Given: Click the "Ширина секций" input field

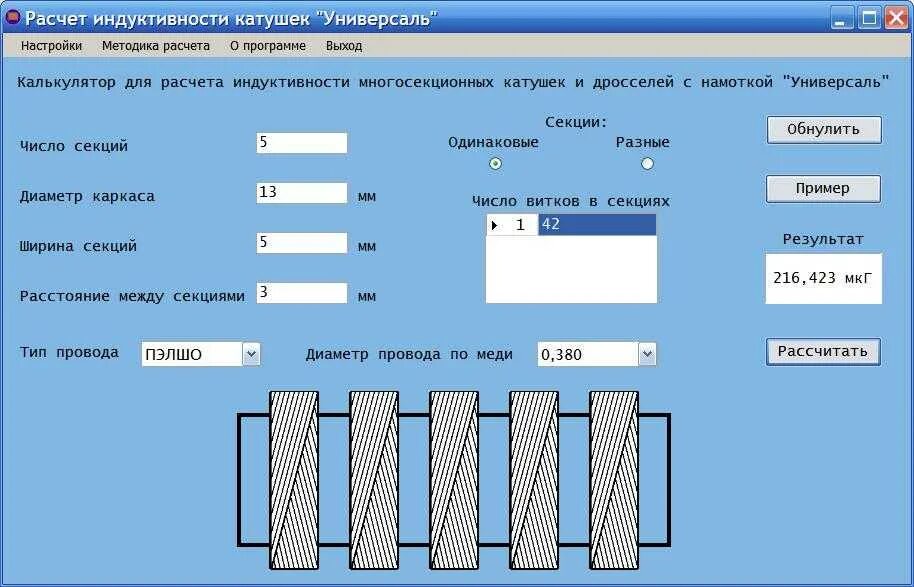Looking at the screenshot, I should (x=300, y=243).
